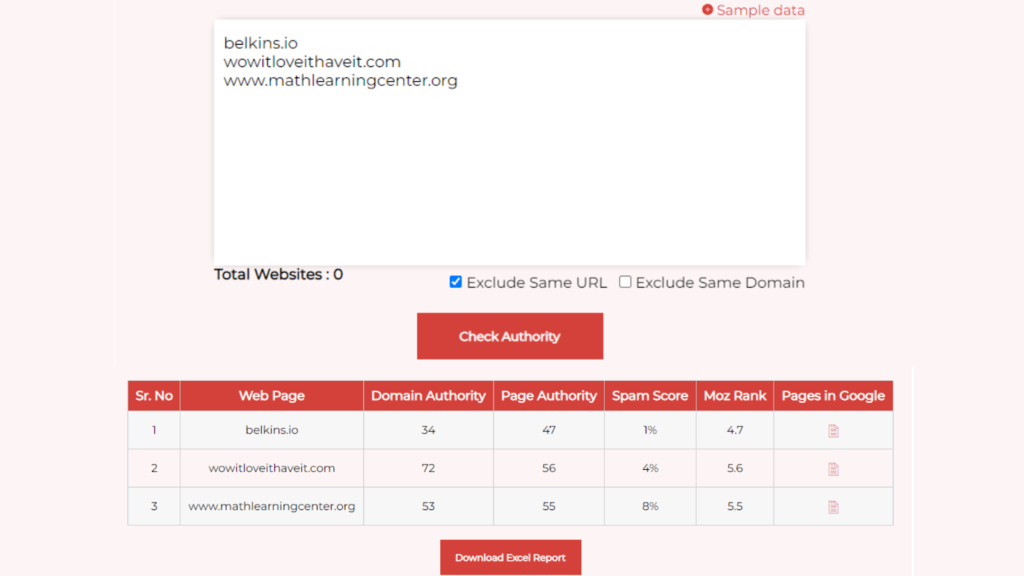Viewport: 1024px width, 576px height.
Task: Click Moz Rank value 5.6
Action: (x=735, y=468)
